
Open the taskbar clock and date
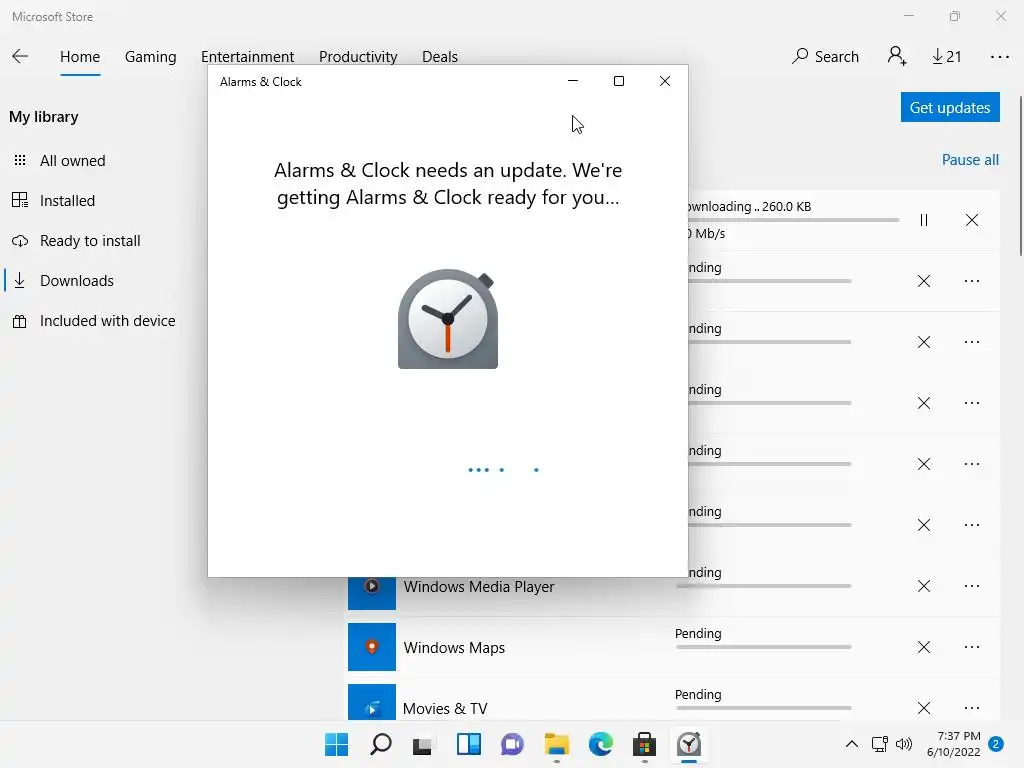coord(953,744)
